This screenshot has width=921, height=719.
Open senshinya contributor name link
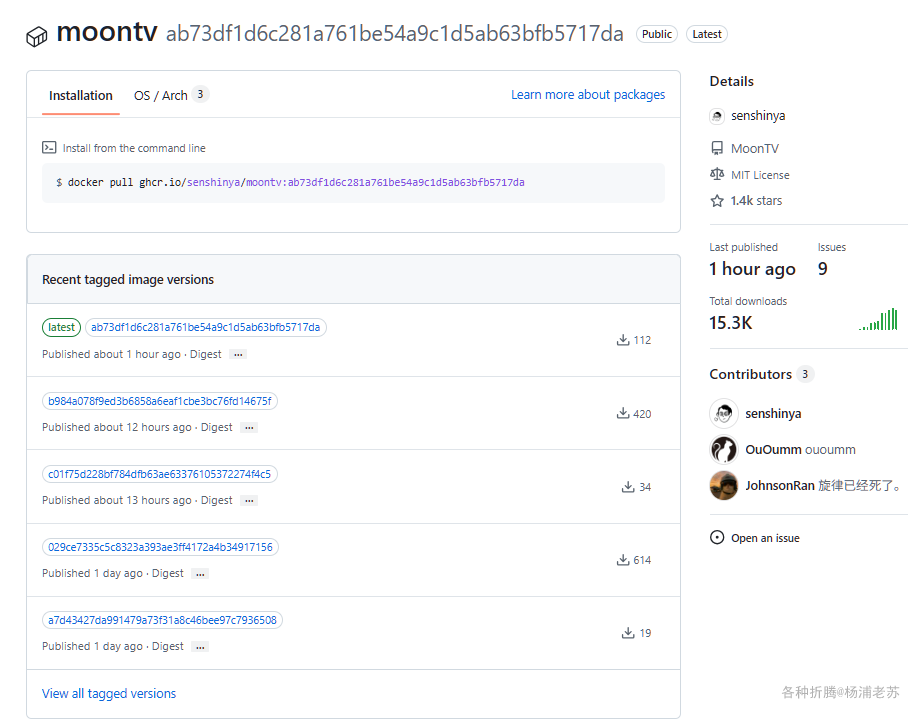coord(773,414)
